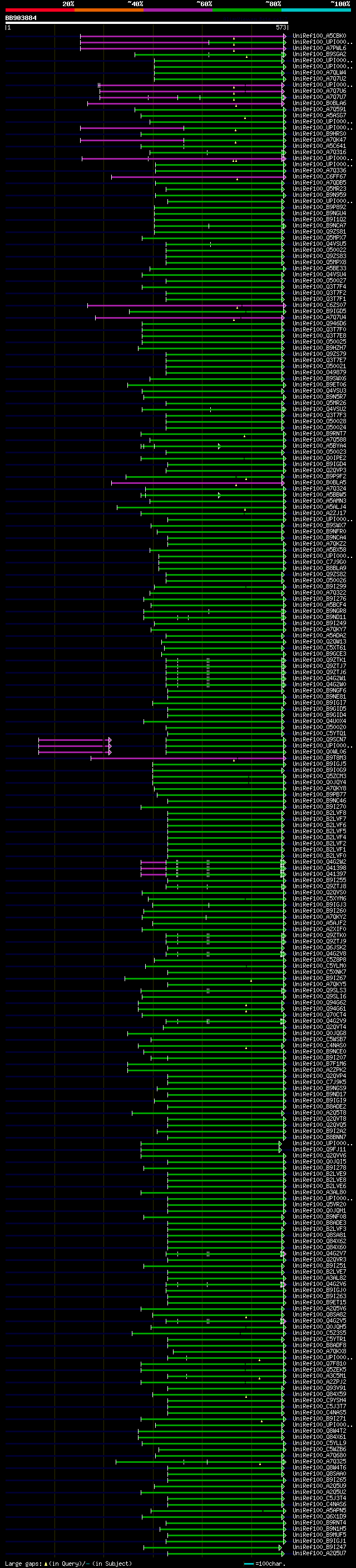Viewport: 356px width, 1568px height.
Task: Open hit UniRef100_B9SGA2
Action: tap(319, 54)
